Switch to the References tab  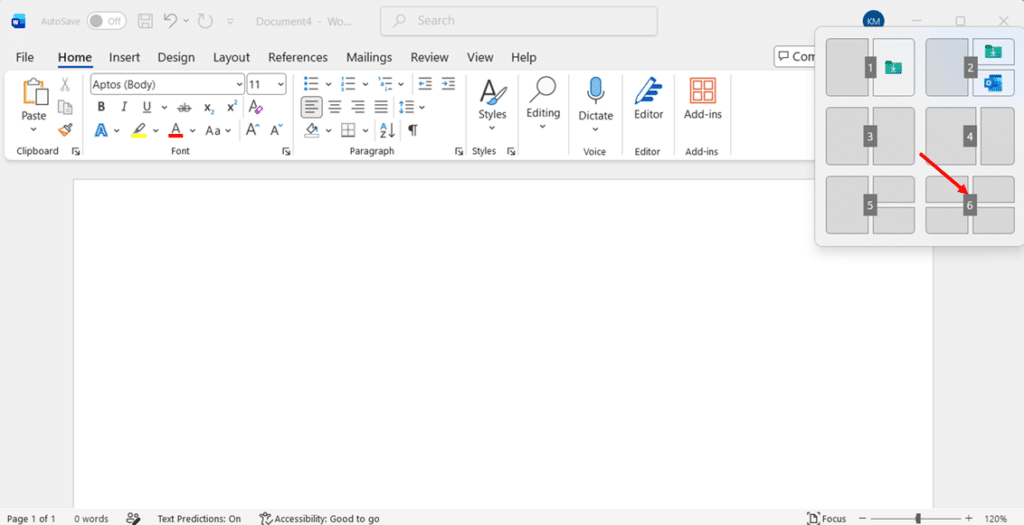tap(298, 57)
